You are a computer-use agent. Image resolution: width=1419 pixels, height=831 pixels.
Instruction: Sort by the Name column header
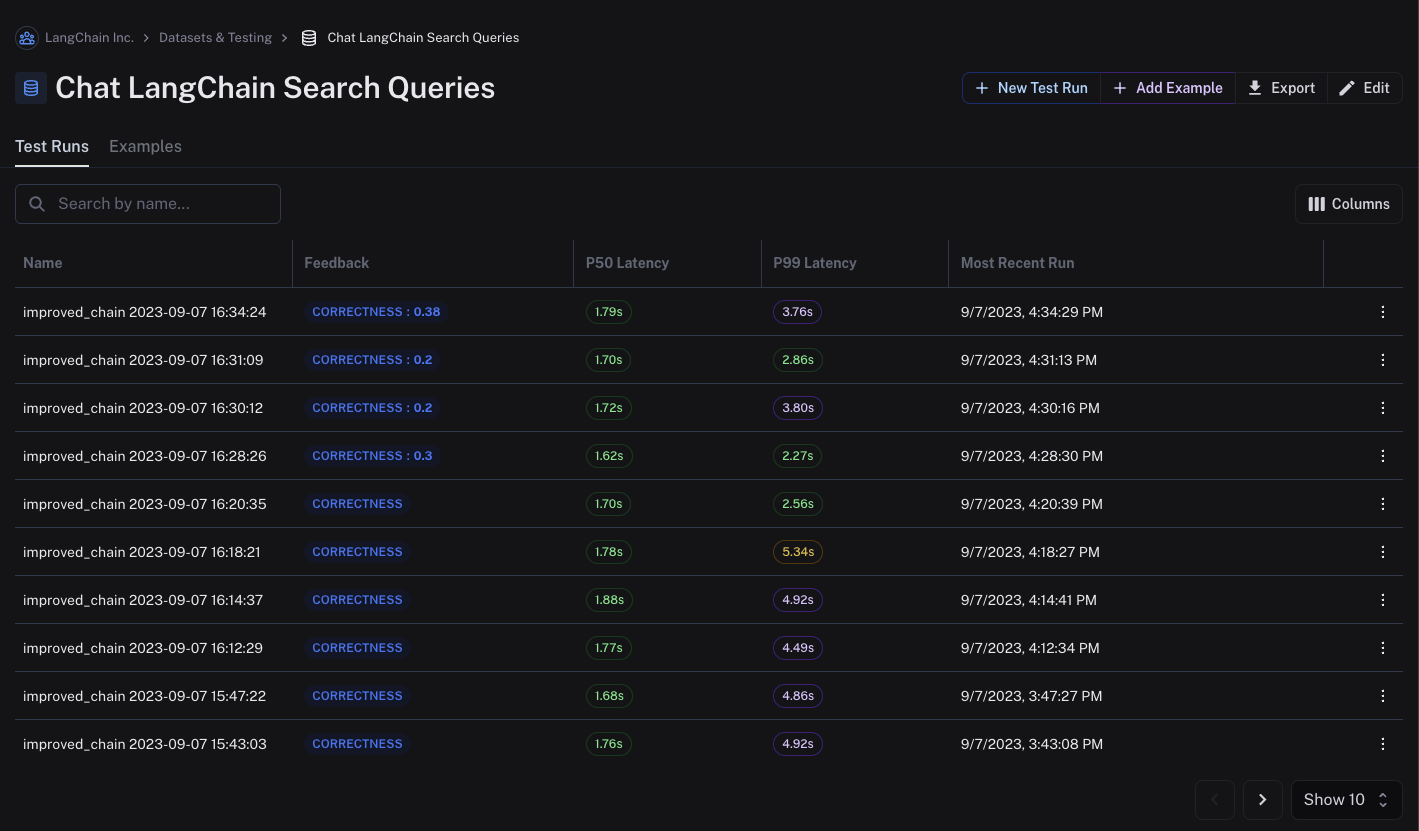click(x=43, y=263)
